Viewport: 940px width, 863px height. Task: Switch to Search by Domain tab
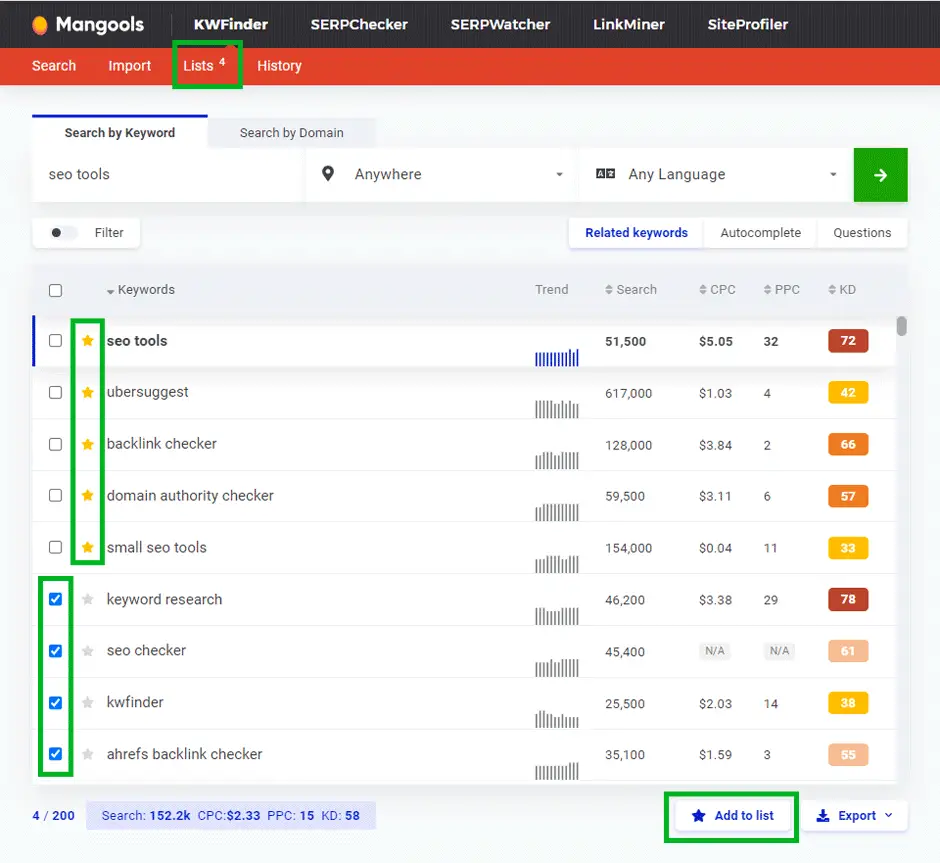[292, 133]
